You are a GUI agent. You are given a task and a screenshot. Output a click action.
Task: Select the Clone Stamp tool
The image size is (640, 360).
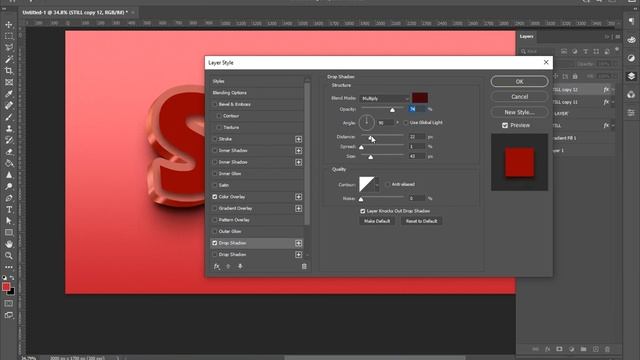[9, 129]
